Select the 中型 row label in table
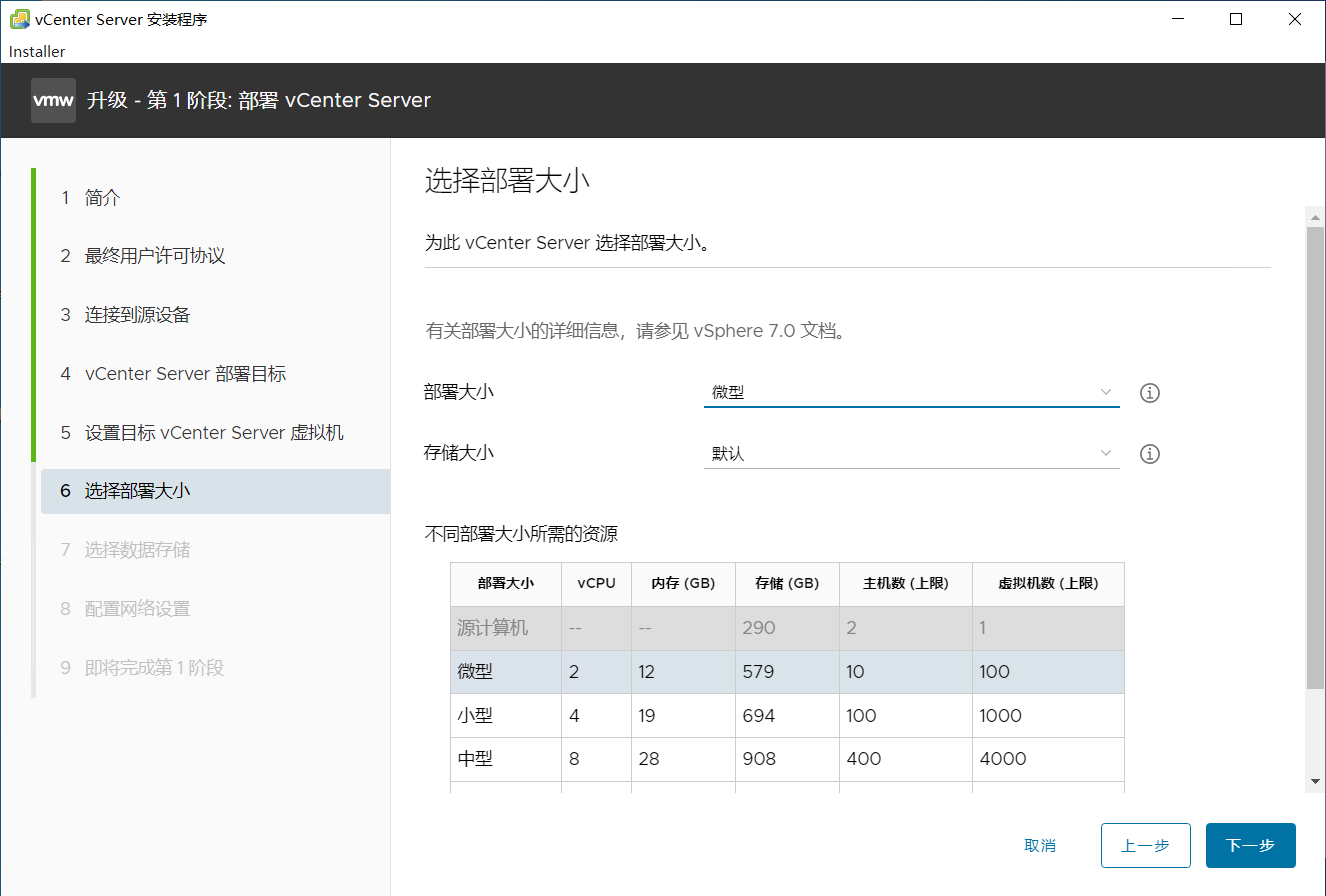1326x896 pixels. click(x=475, y=759)
